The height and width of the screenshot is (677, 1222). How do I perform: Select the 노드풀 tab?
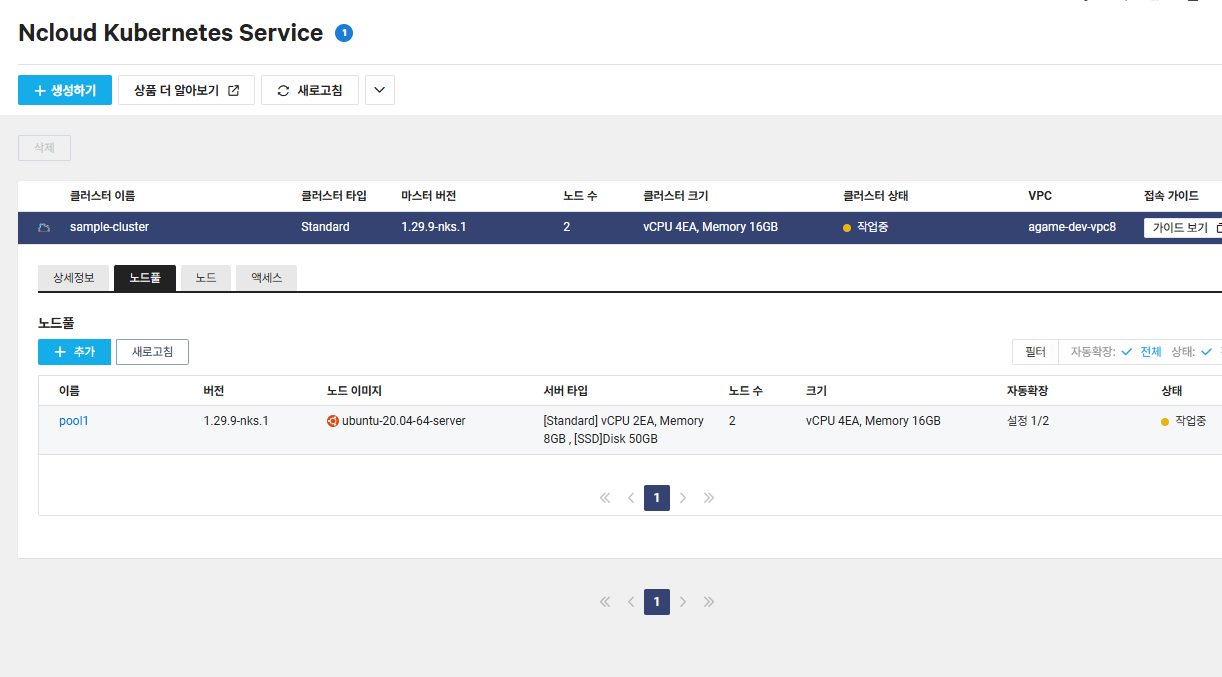point(145,278)
